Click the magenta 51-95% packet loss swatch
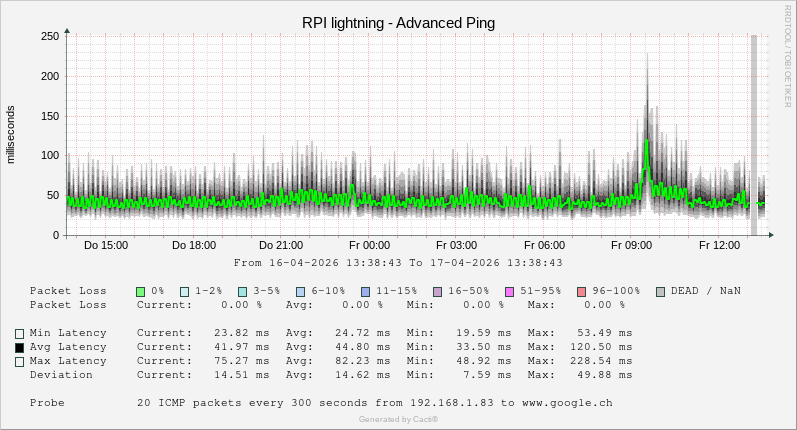 (509, 291)
